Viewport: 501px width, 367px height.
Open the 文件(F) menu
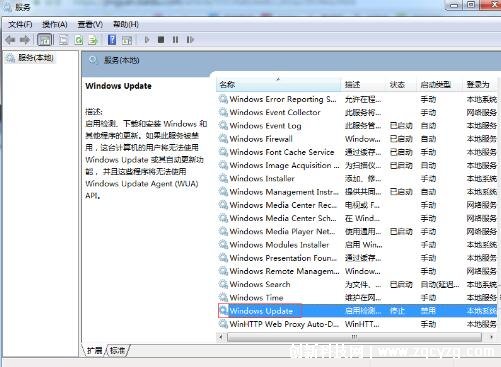tap(20, 24)
